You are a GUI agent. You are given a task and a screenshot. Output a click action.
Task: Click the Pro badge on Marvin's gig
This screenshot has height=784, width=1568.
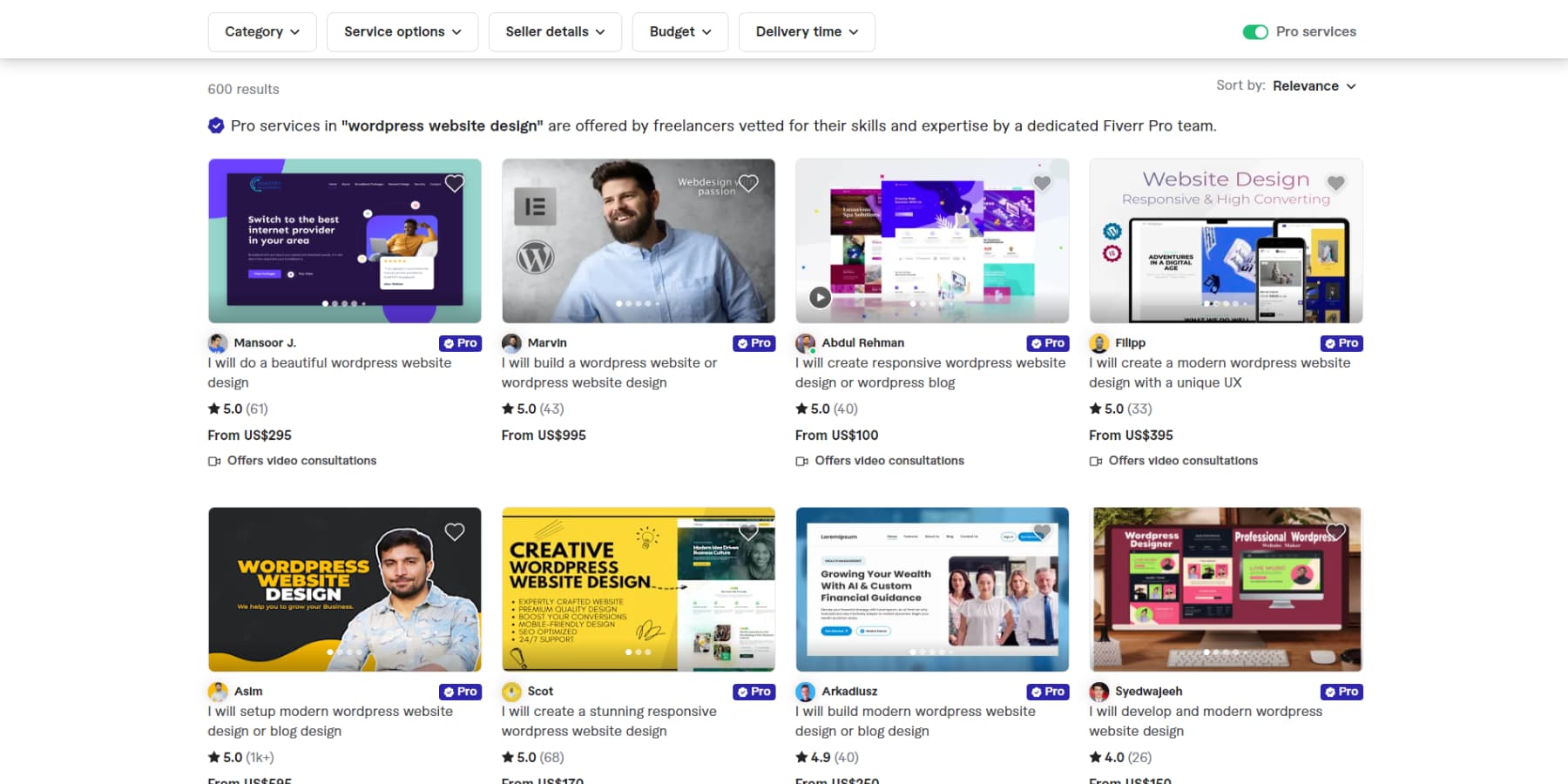[754, 342]
